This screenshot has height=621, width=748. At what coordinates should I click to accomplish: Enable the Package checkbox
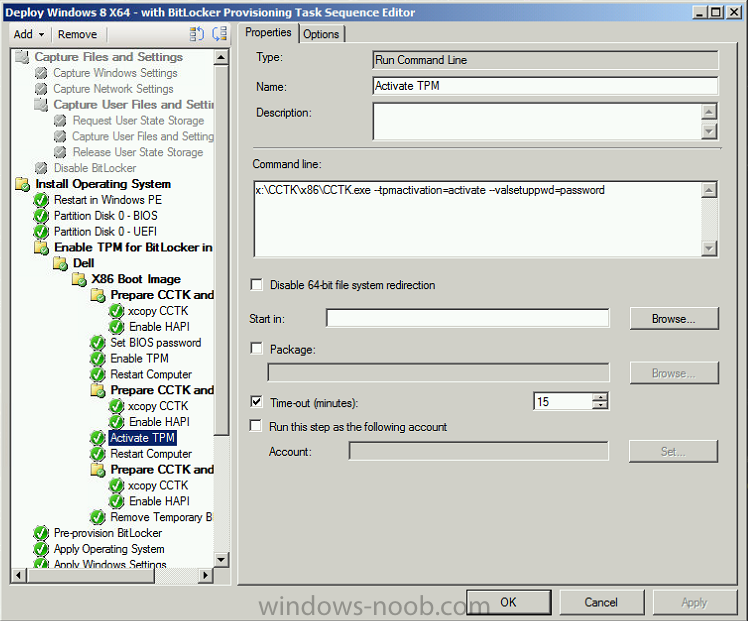pyautogui.click(x=257, y=349)
